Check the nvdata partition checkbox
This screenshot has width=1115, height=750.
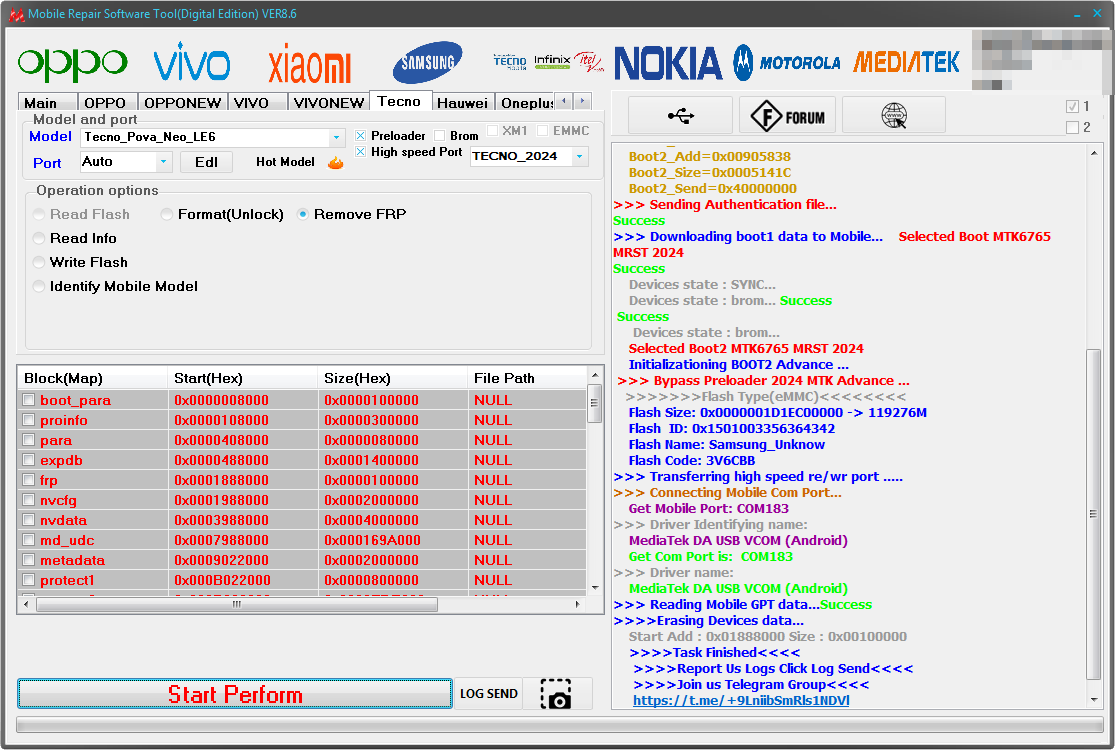click(x=28, y=520)
